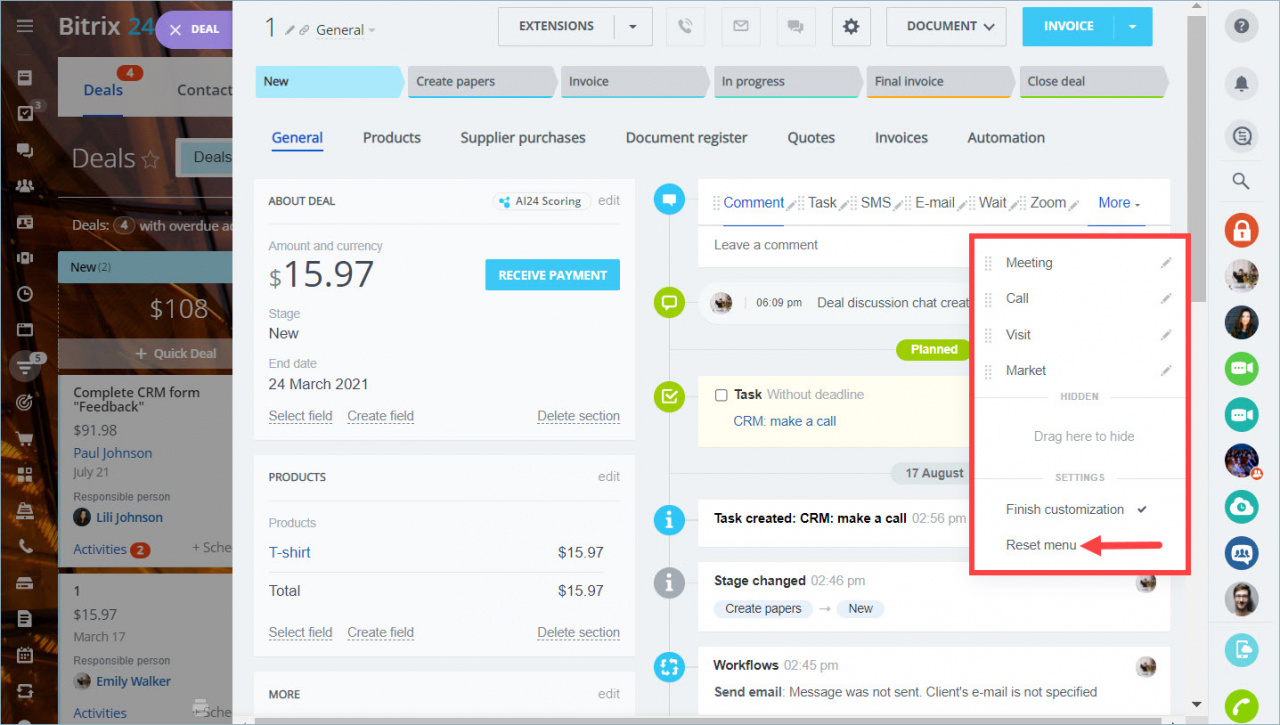Click the green video camera icon in right sidebar
Screen dimensions: 1280x725
[x=1241, y=368]
